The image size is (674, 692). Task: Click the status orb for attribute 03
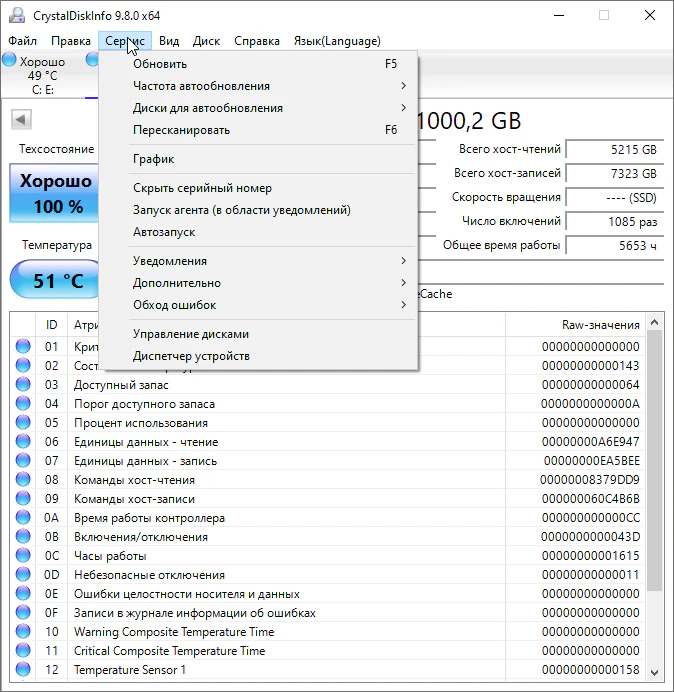coord(23,385)
